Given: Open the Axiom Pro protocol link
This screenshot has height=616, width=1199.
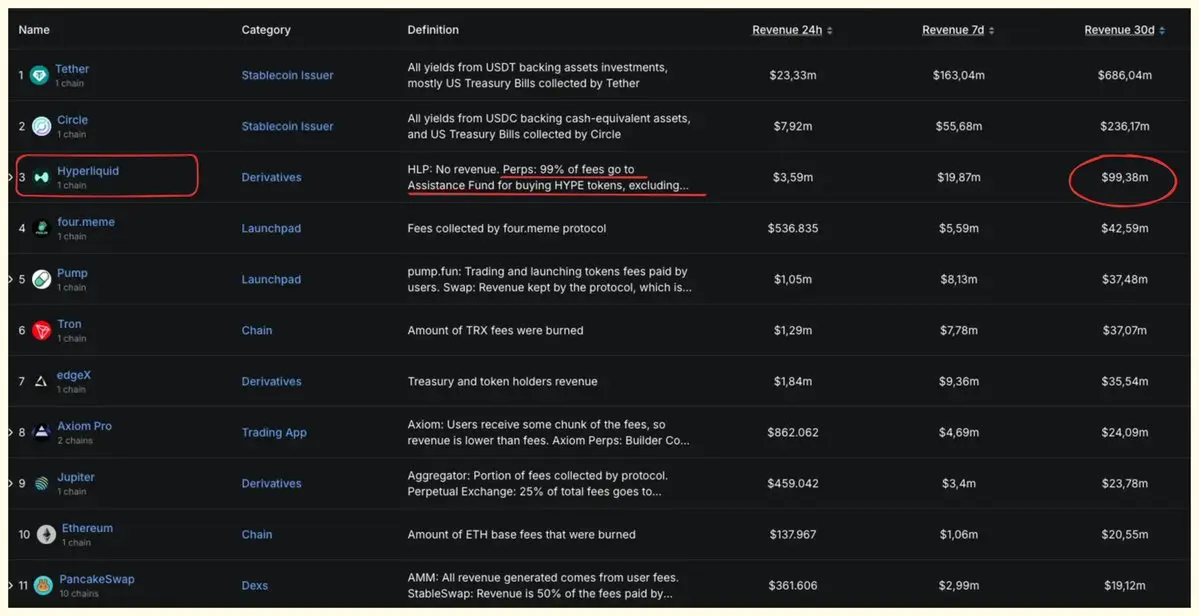Looking at the screenshot, I should tap(84, 426).
